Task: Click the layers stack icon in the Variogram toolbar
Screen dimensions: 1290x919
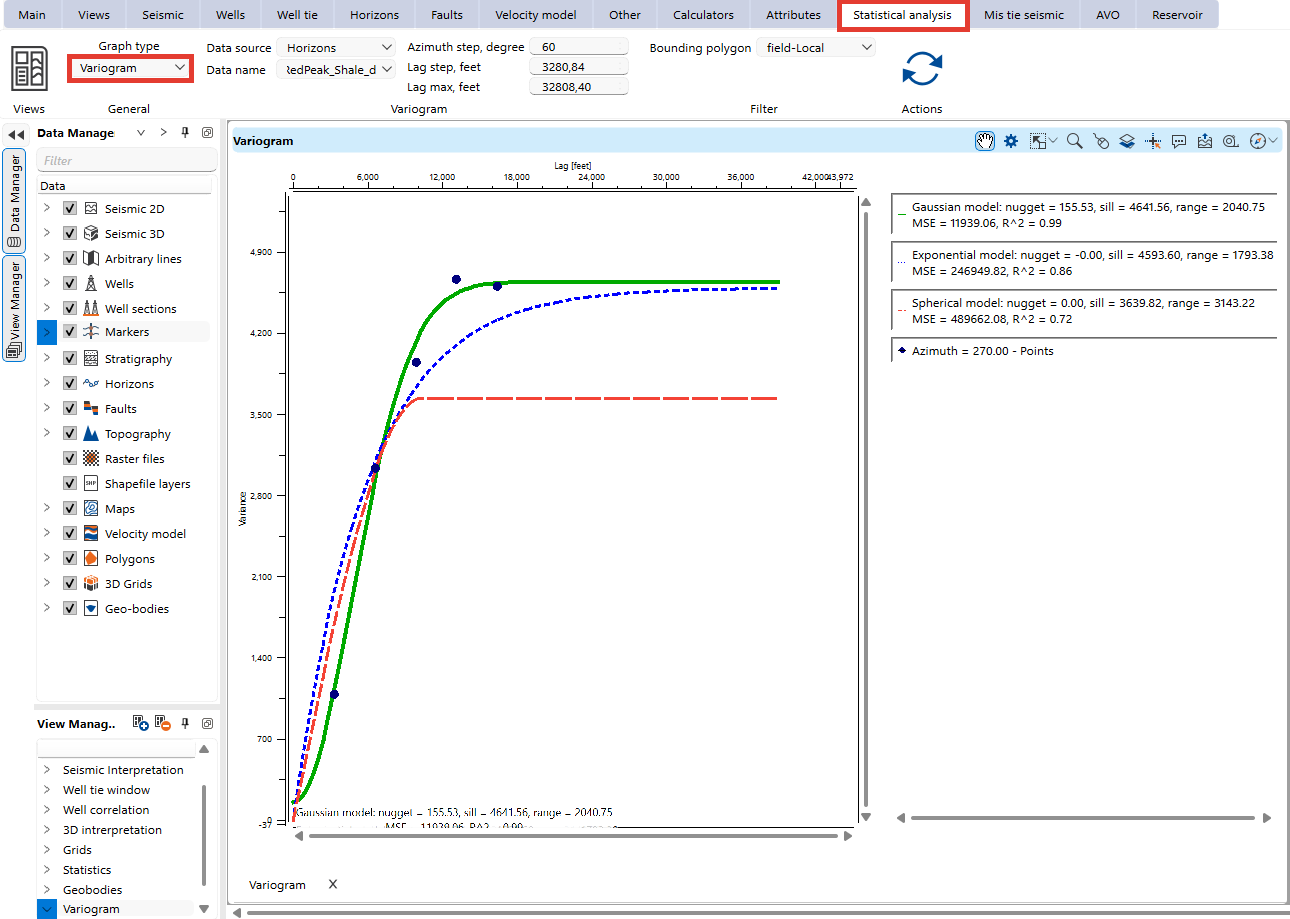Action: (1127, 142)
